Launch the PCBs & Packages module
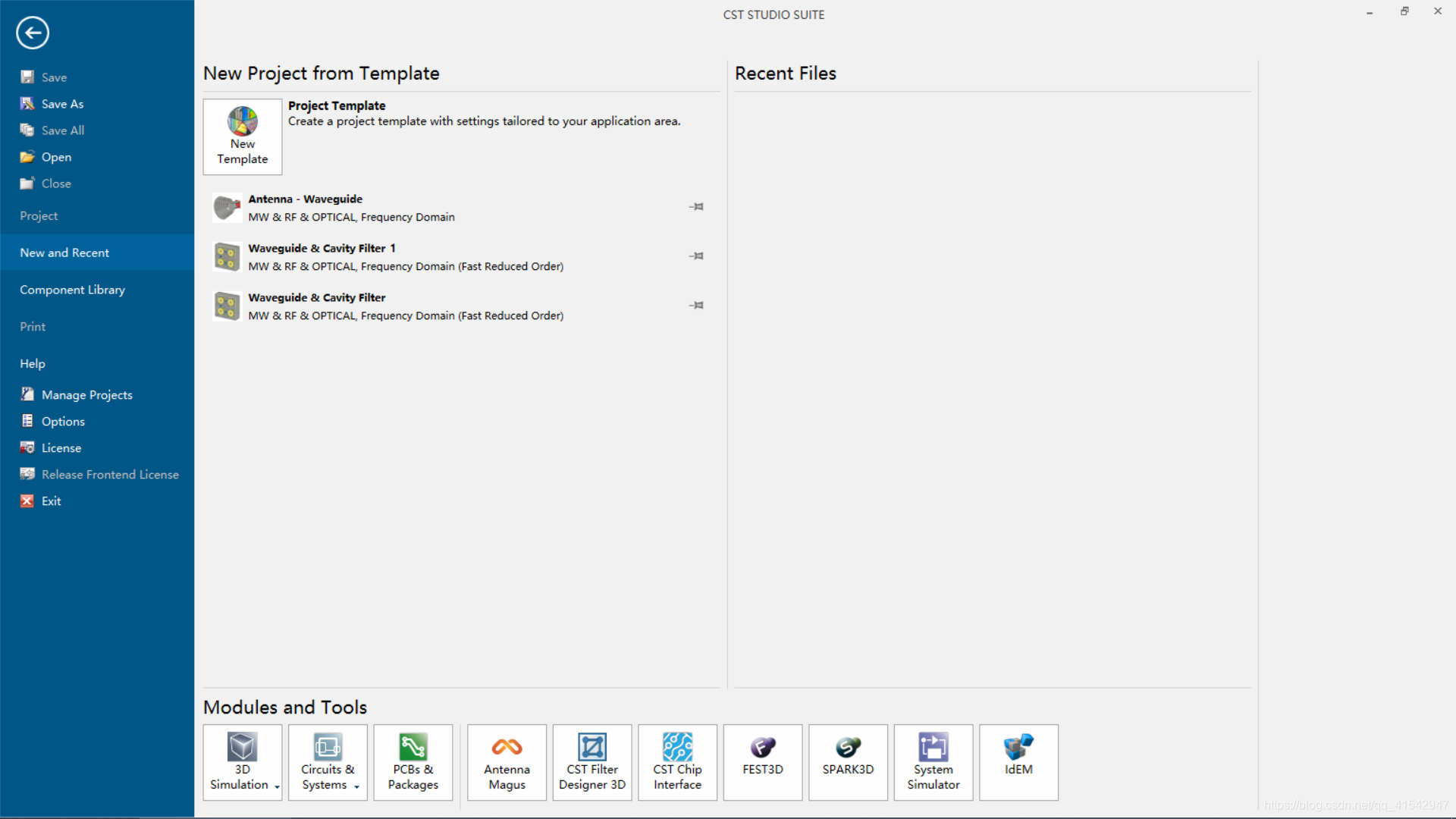The height and width of the screenshot is (819, 1456). [x=413, y=762]
